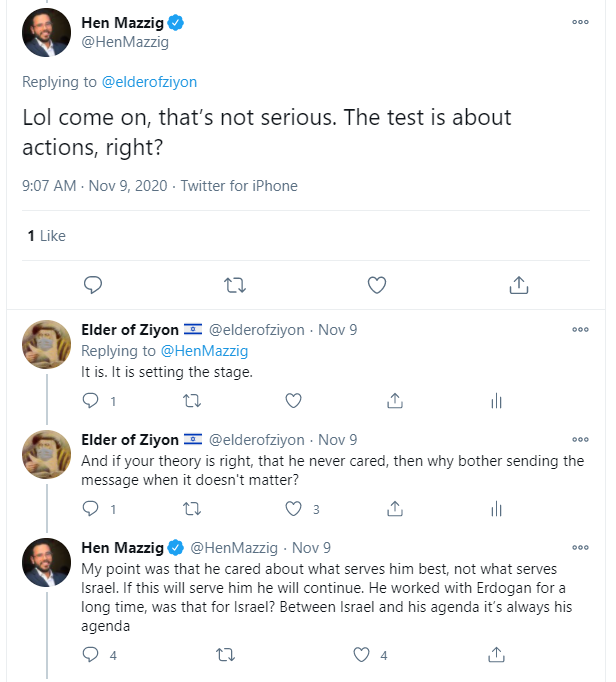The width and height of the screenshot is (616, 682).
Task: Like the "It is setting the stage" reply
Action: point(293,401)
